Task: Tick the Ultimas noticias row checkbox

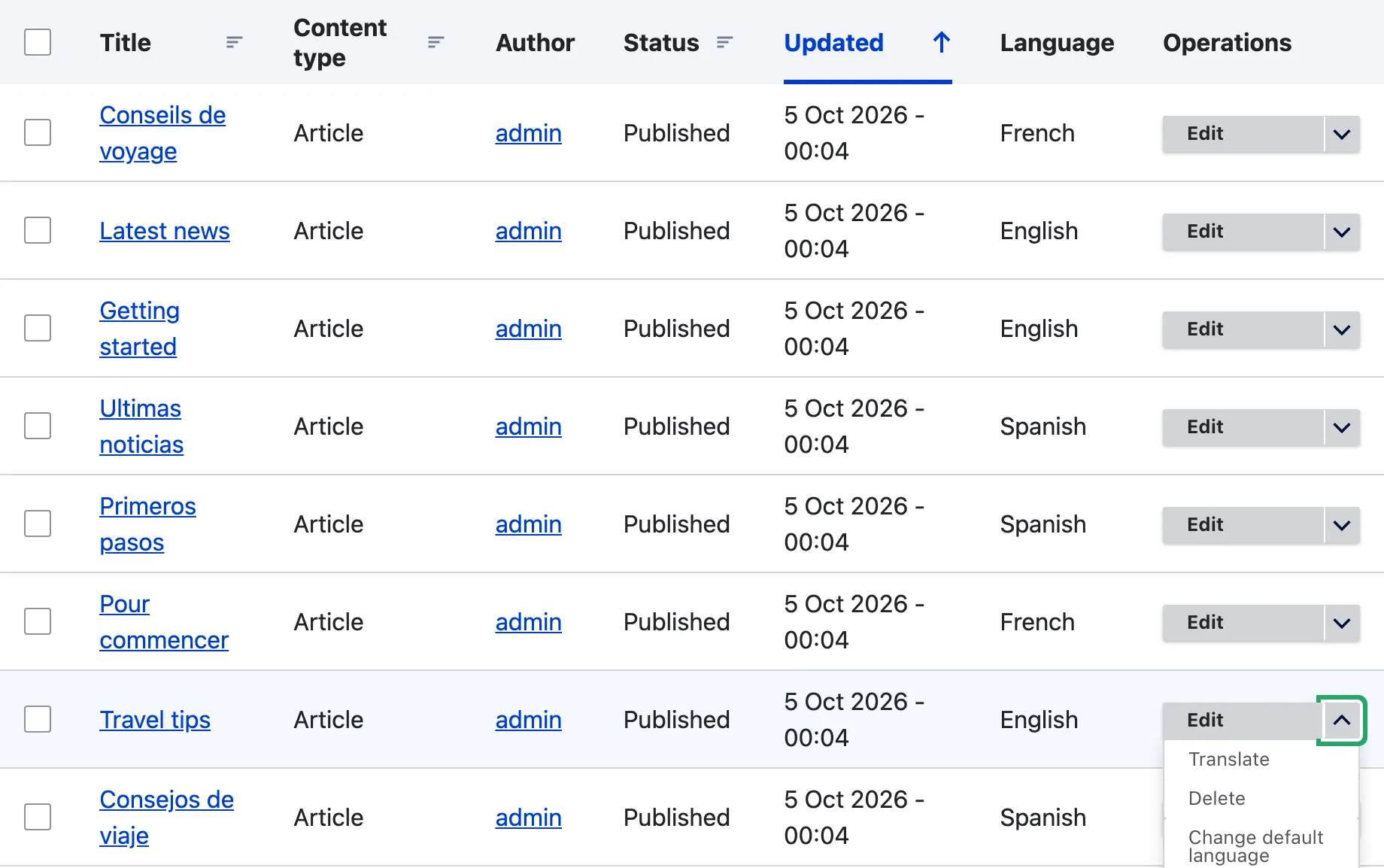Action: (38, 426)
